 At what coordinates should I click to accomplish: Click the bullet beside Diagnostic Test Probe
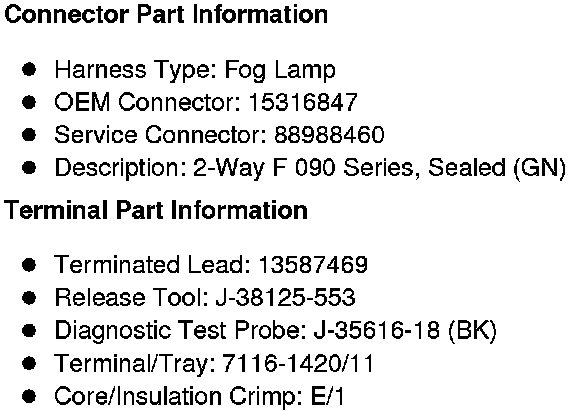point(29,330)
